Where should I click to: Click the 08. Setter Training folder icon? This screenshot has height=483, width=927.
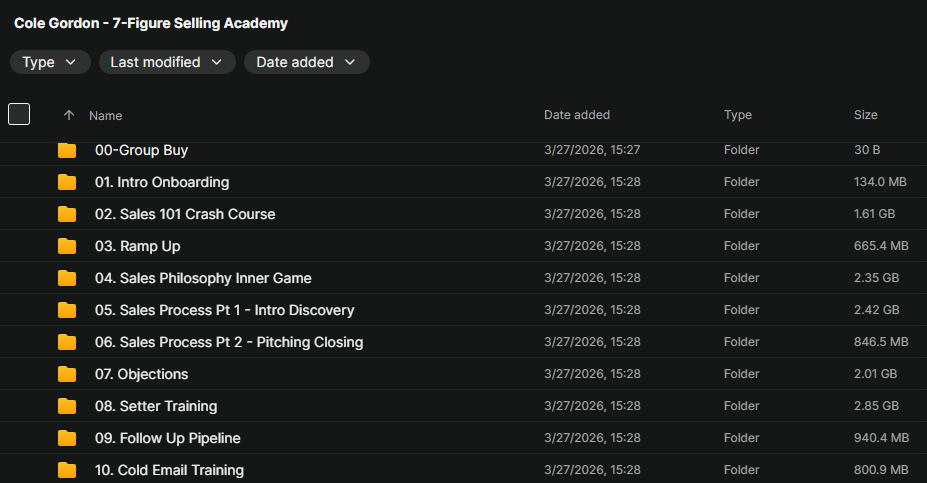67,406
